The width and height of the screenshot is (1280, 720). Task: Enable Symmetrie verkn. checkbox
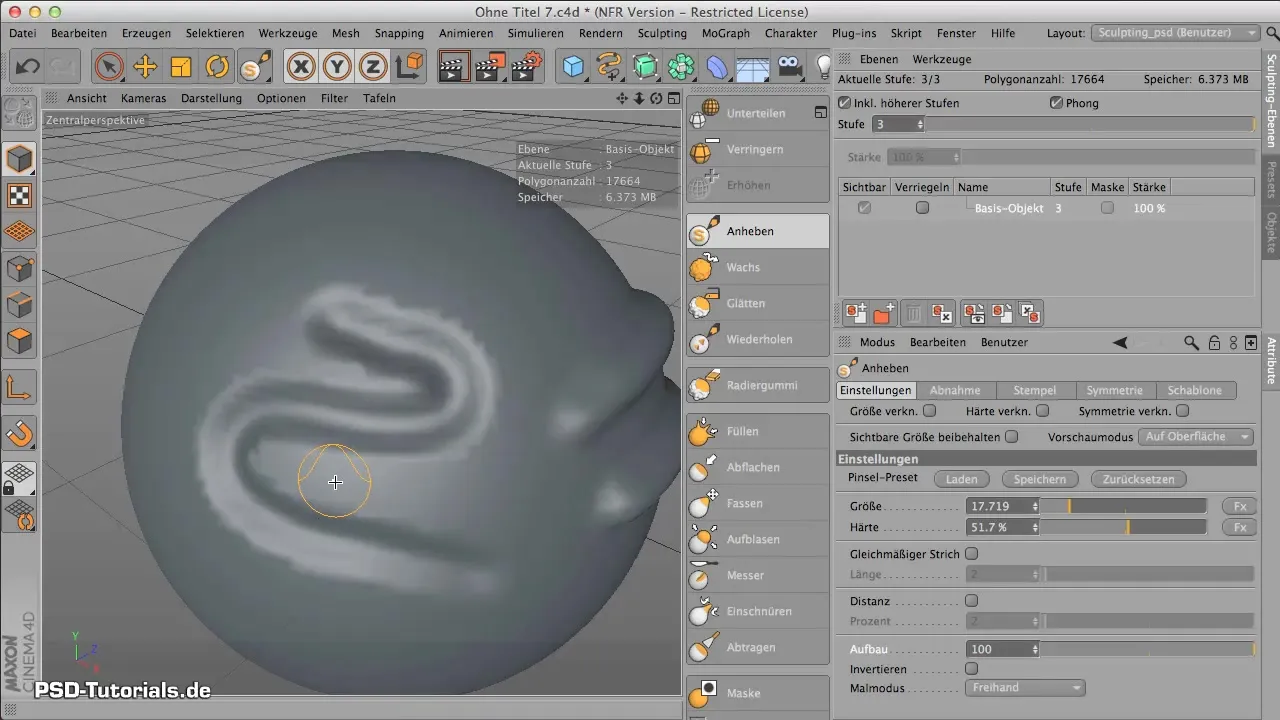[x=1183, y=411]
